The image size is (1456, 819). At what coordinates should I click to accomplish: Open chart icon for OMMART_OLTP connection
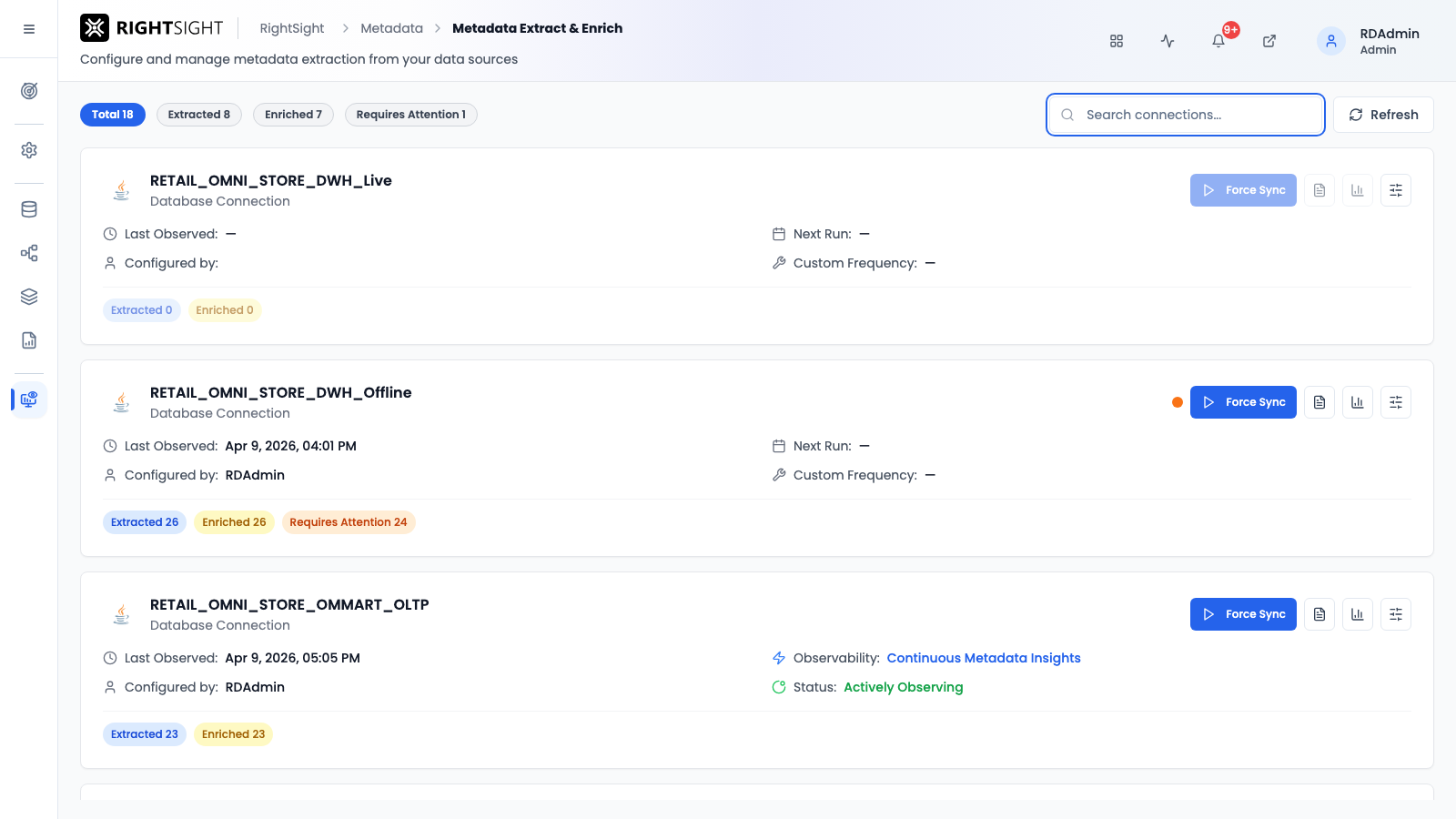click(x=1358, y=614)
